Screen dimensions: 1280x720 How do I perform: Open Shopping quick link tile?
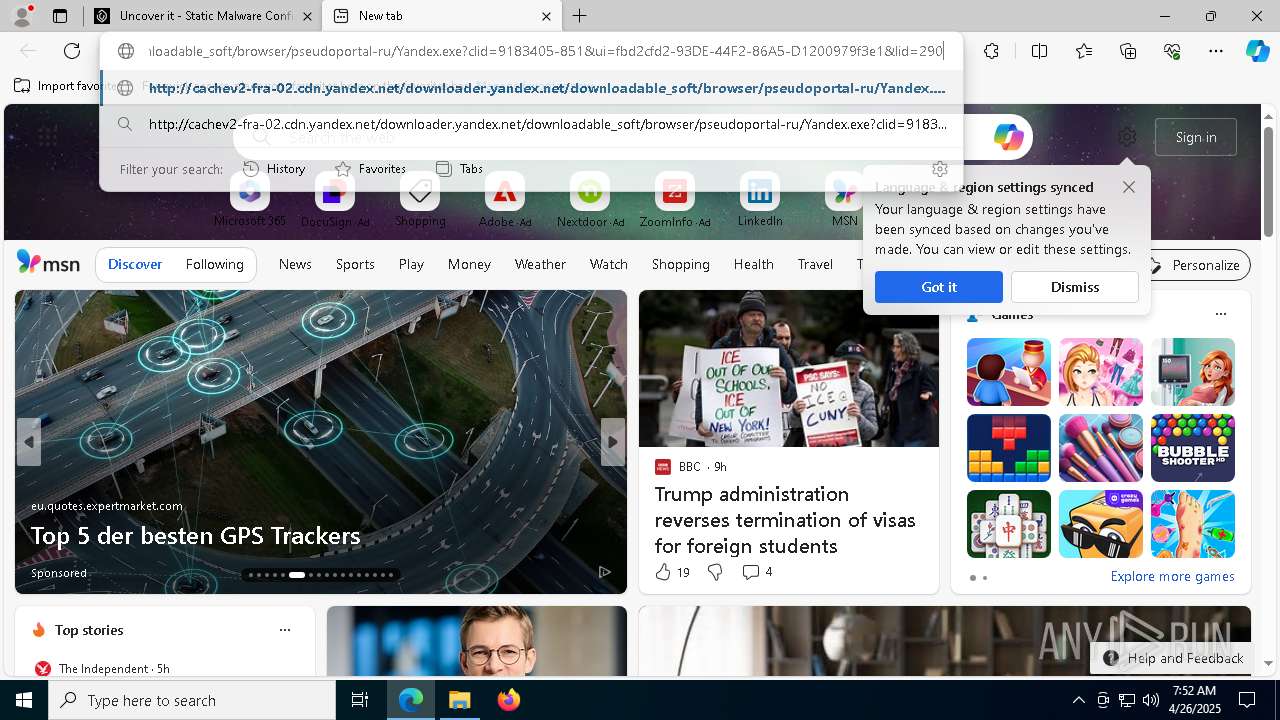click(420, 200)
